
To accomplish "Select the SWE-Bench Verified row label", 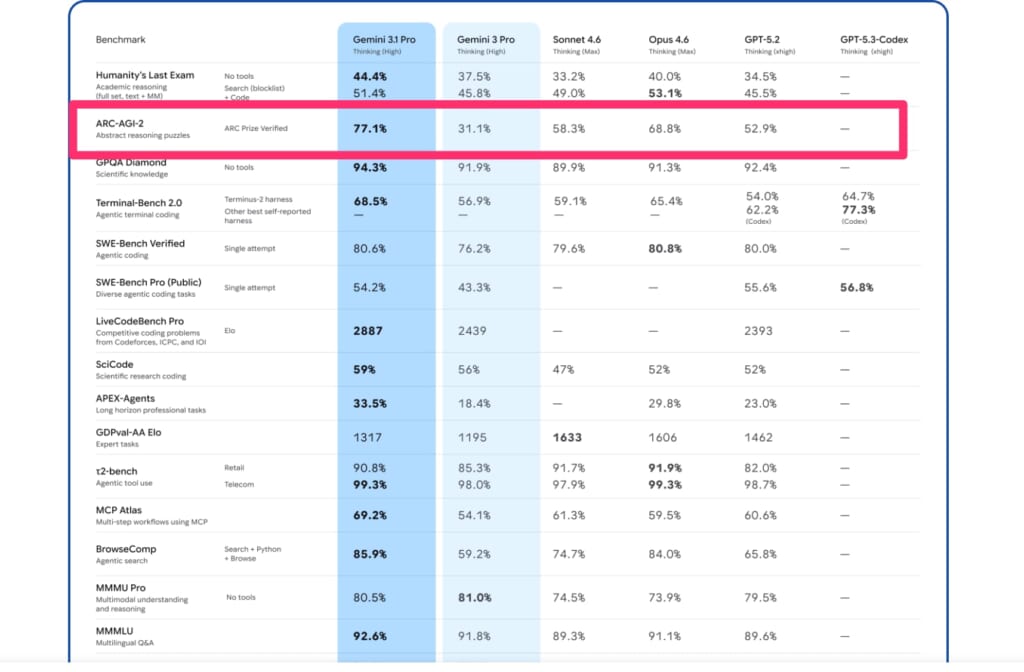I will 140,243.
